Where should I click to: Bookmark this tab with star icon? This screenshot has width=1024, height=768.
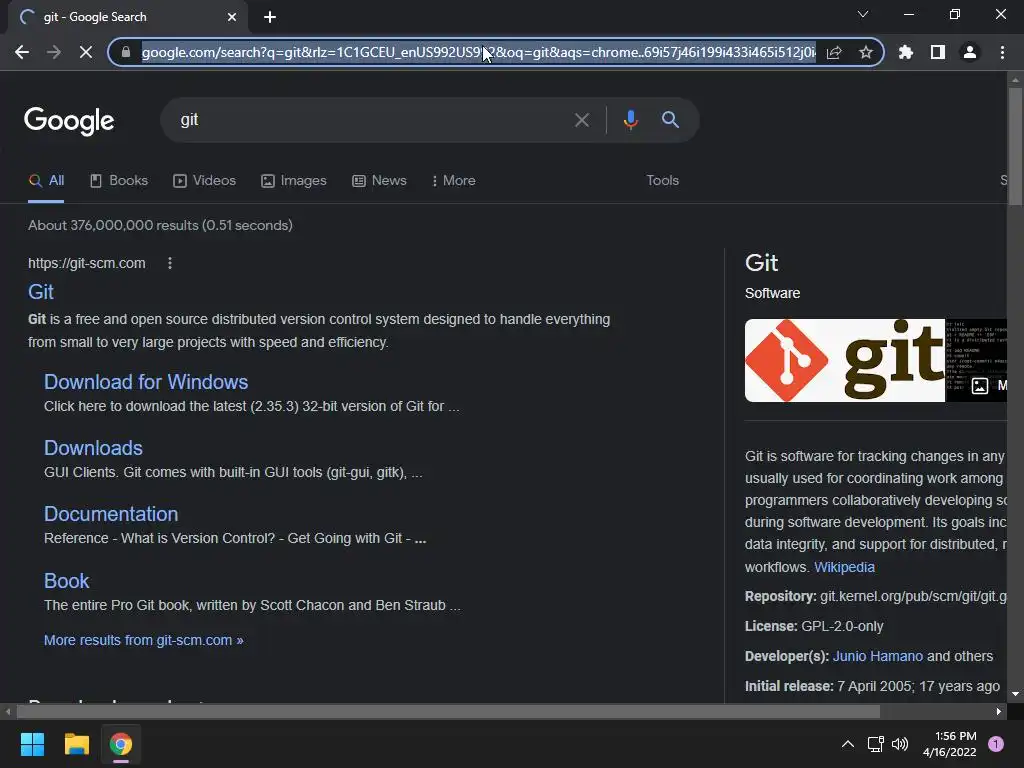866,52
